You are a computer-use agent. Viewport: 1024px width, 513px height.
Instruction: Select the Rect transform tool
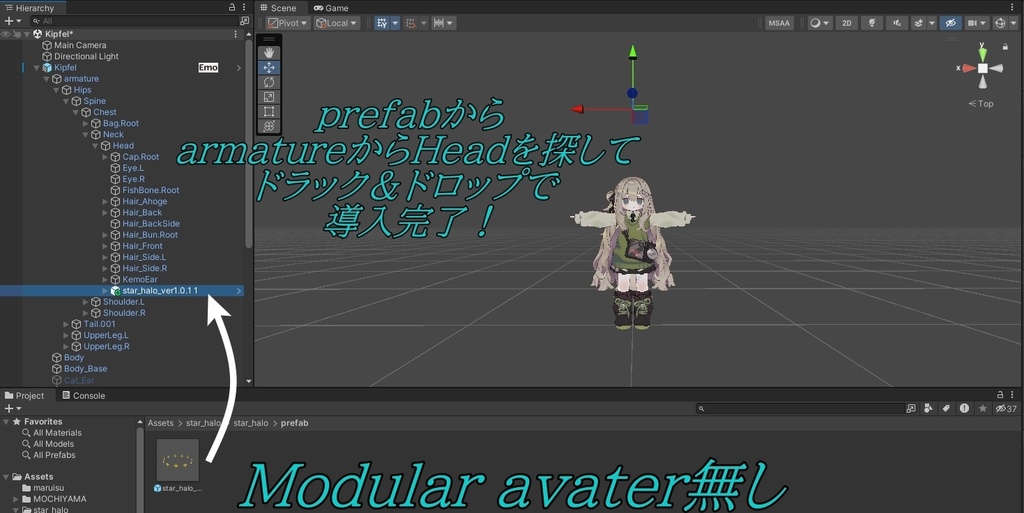(x=269, y=111)
